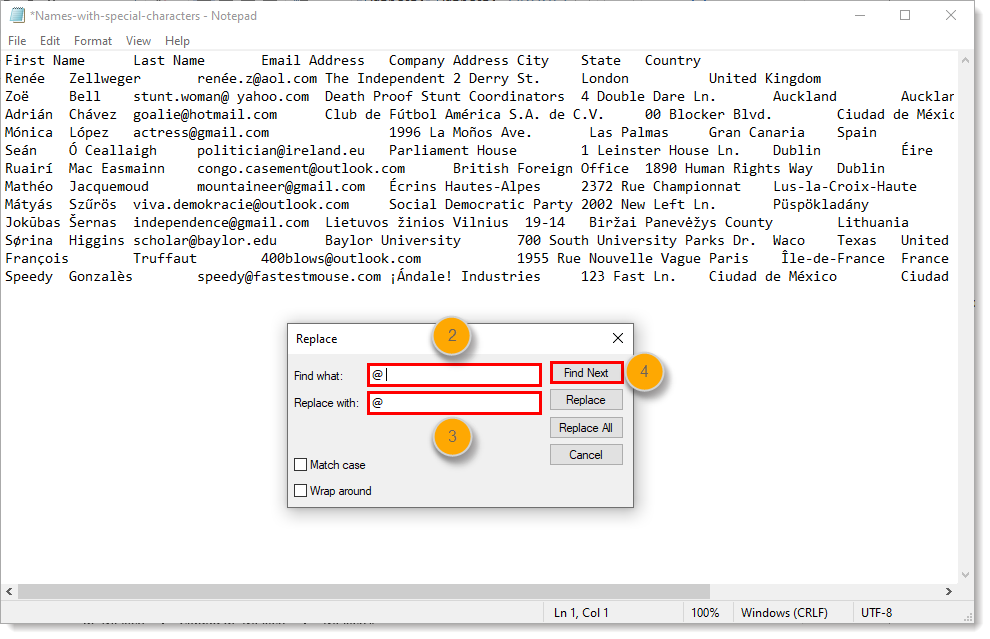Click the orange step 3 callout marker

pos(452,436)
